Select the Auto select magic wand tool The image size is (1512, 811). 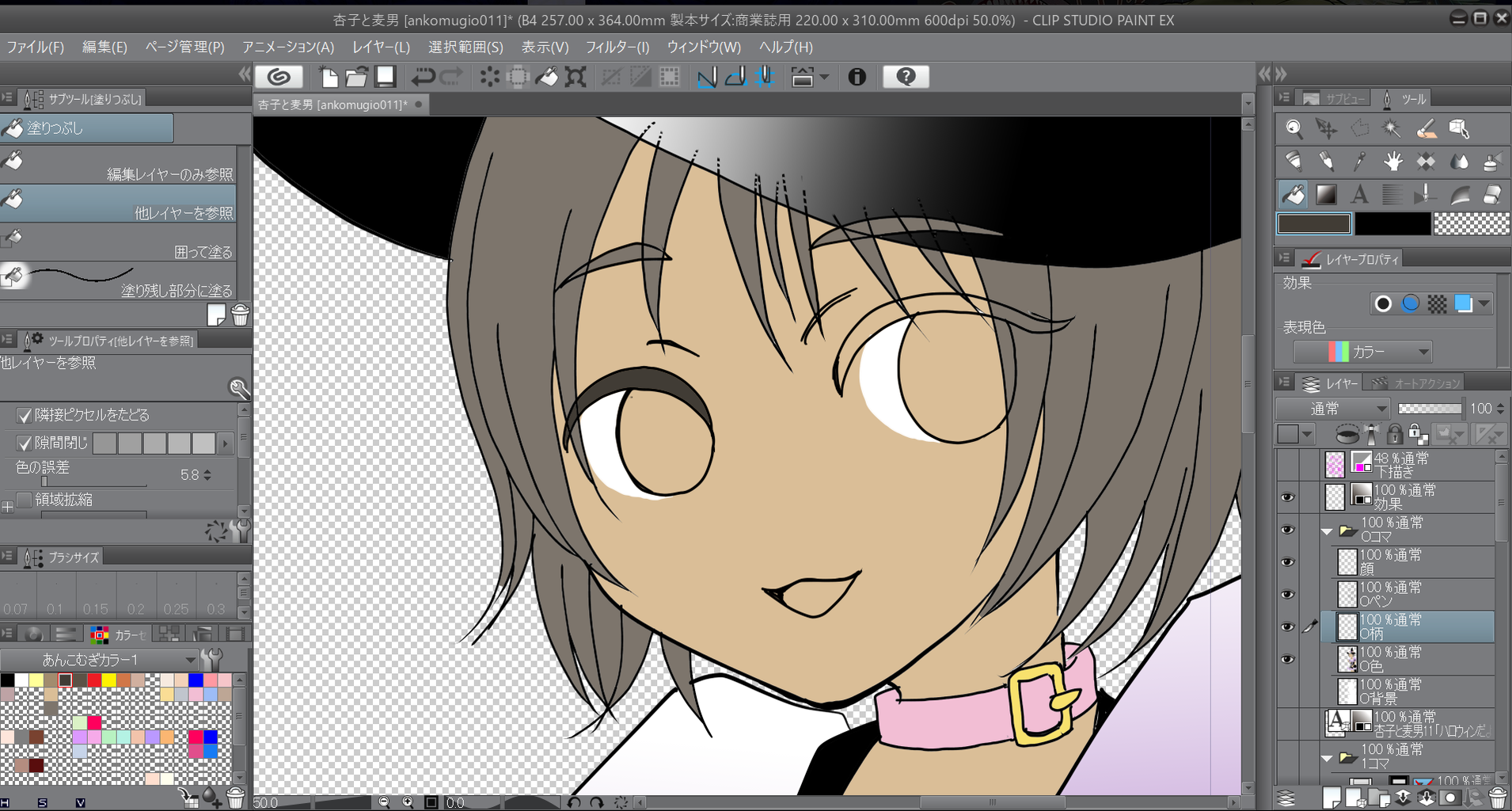pyautogui.click(x=1392, y=128)
